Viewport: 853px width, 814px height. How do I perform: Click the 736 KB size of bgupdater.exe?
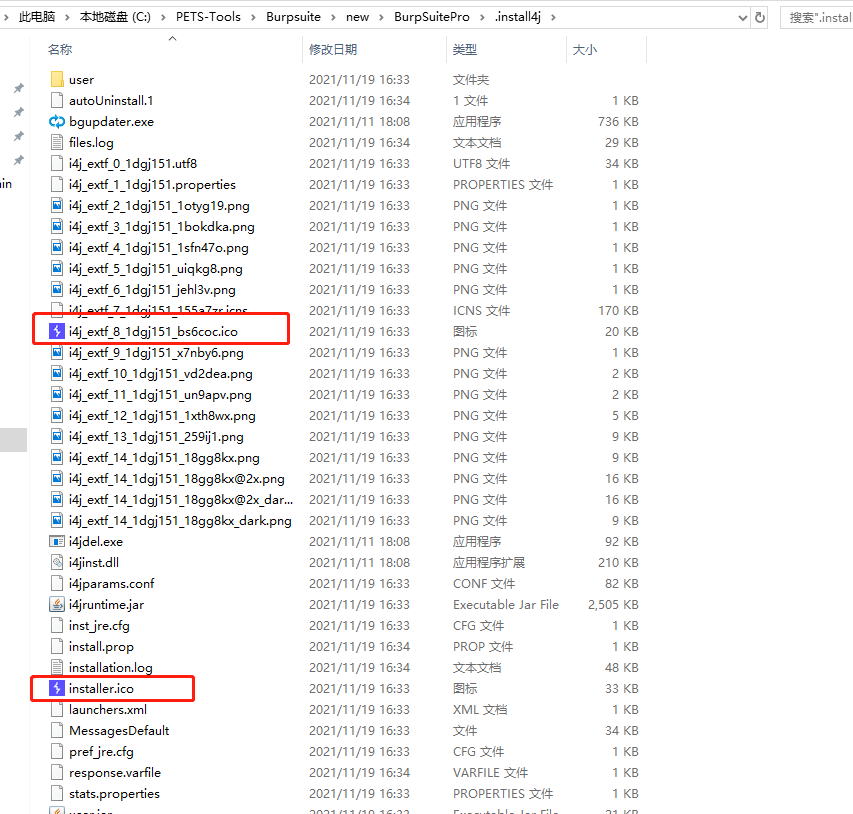[618, 122]
